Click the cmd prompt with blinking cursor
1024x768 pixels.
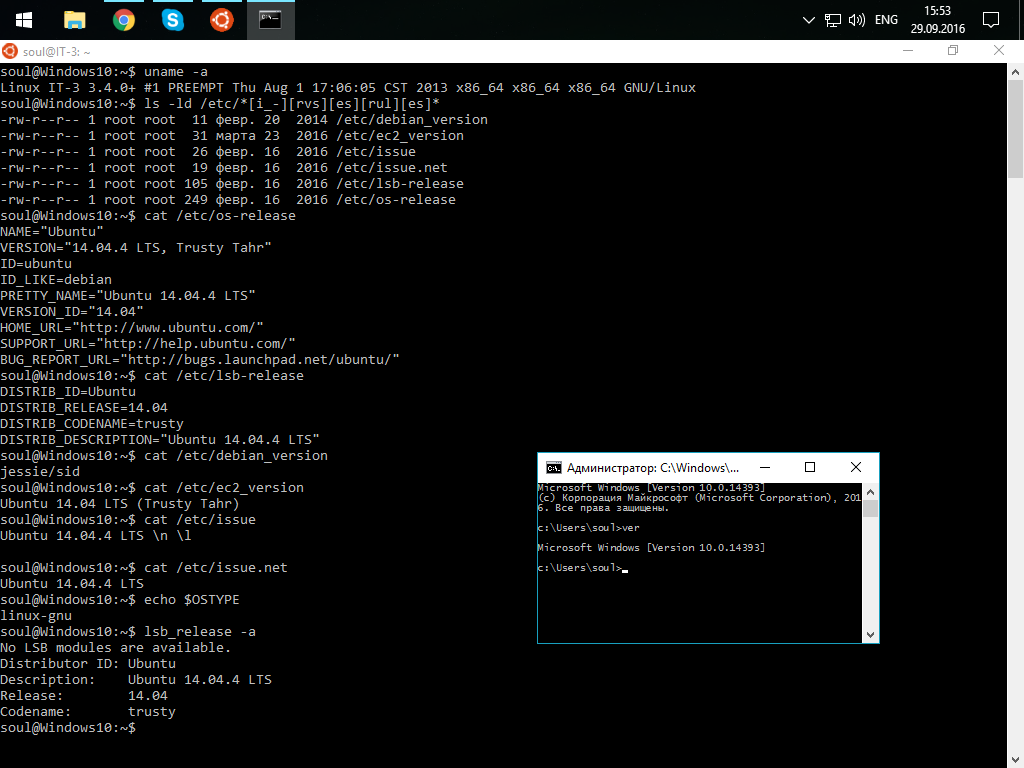[x=583, y=568]
